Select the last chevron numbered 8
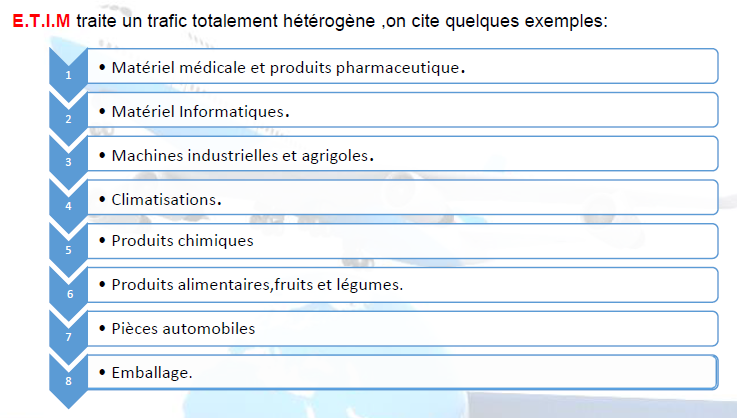737x418 pixels. 68,381
